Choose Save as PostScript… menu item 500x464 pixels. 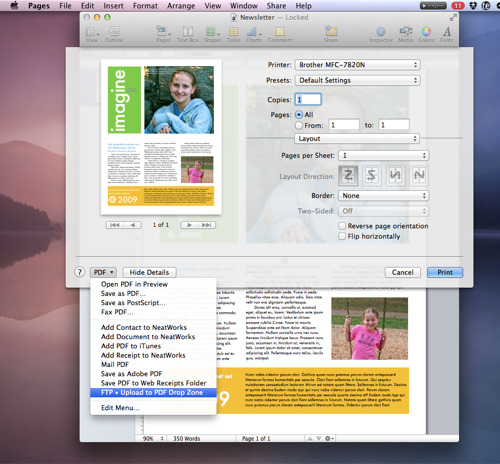click(x=154, y=303)
